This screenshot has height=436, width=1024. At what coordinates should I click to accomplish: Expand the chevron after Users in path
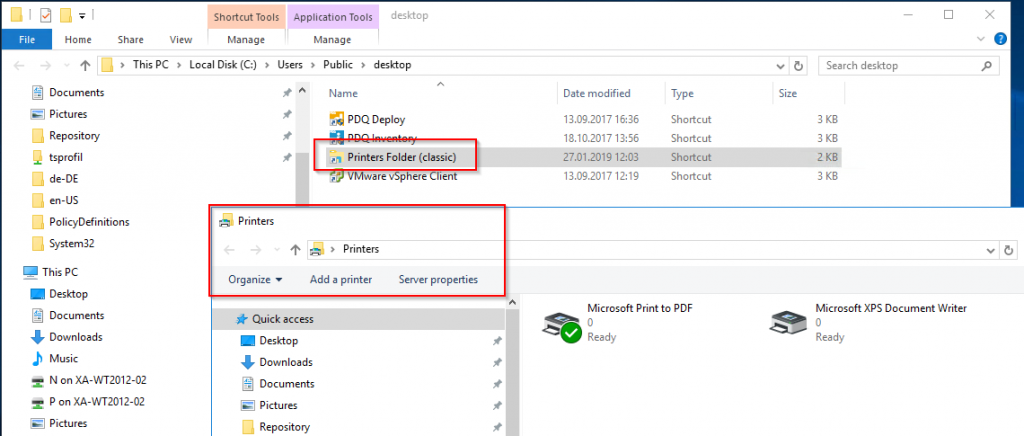tap(315, 65)
